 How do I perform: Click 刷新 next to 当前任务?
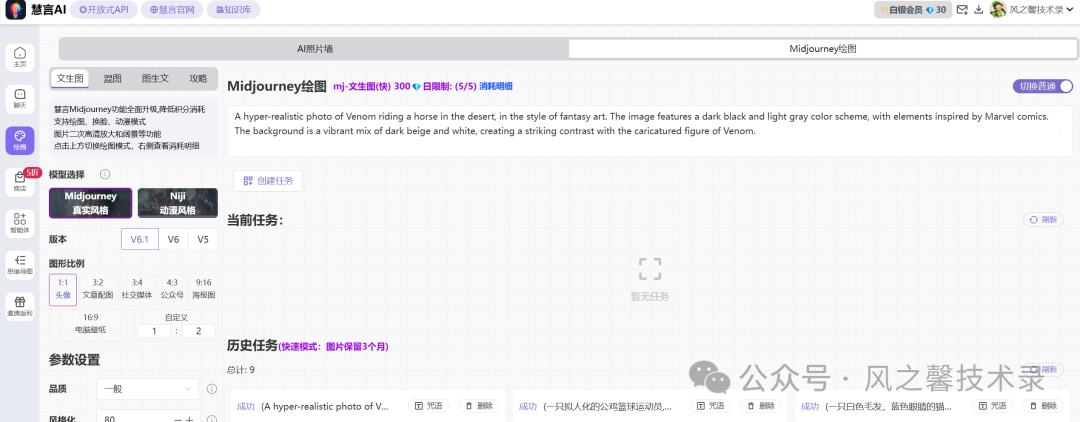point(1043,220)
